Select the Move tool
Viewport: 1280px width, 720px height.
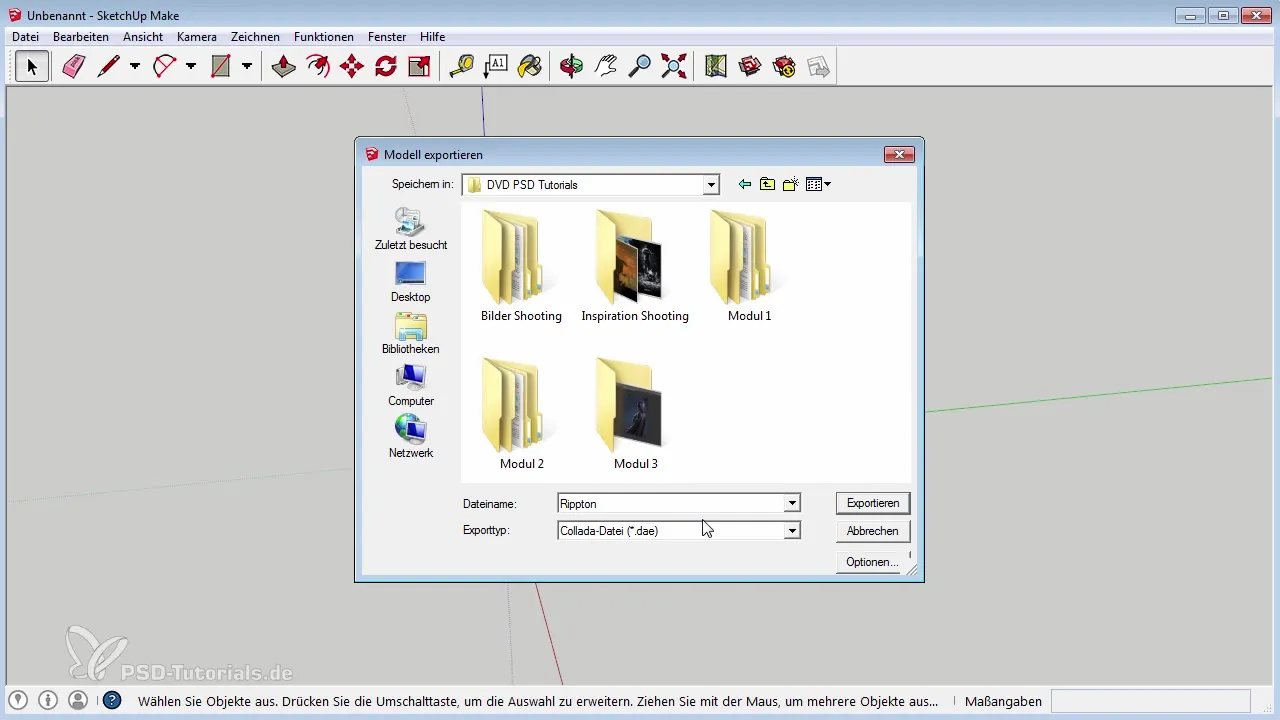(352, 67)
